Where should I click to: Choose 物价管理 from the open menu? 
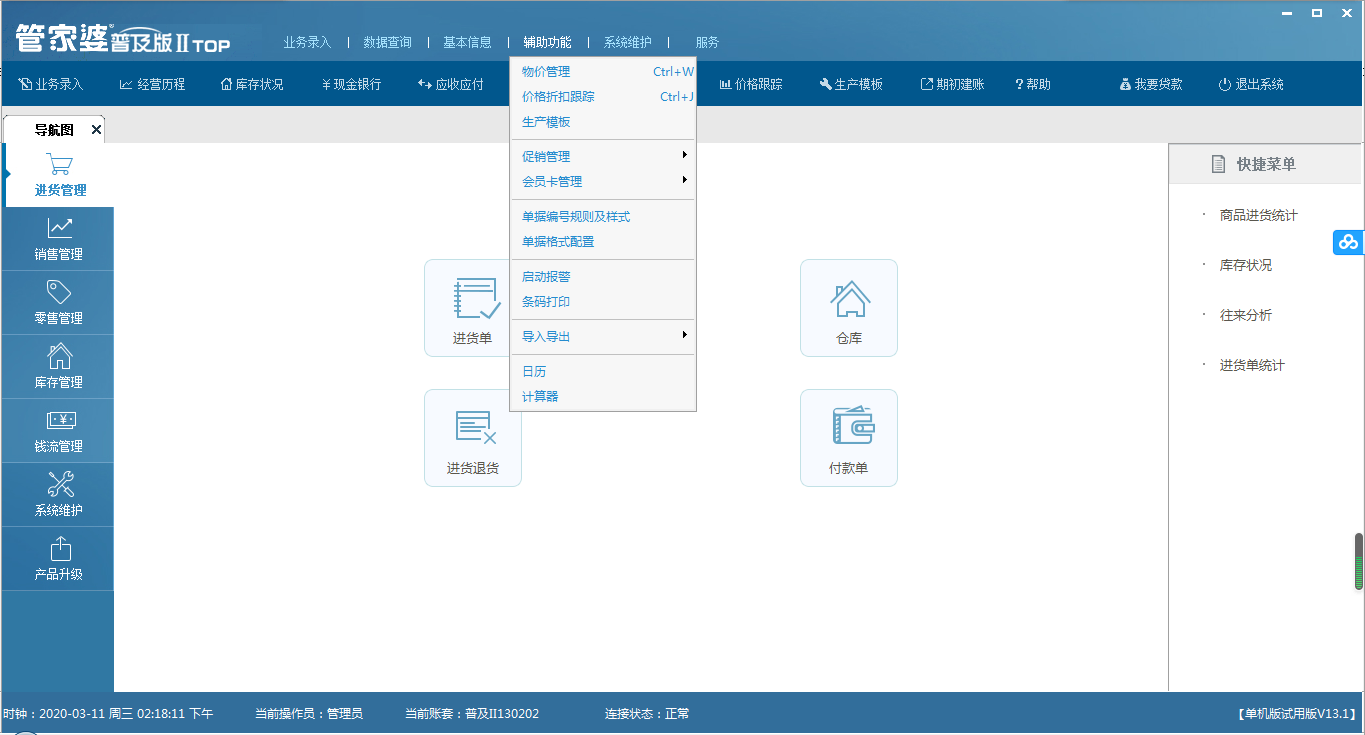click(x=546, y=72)
